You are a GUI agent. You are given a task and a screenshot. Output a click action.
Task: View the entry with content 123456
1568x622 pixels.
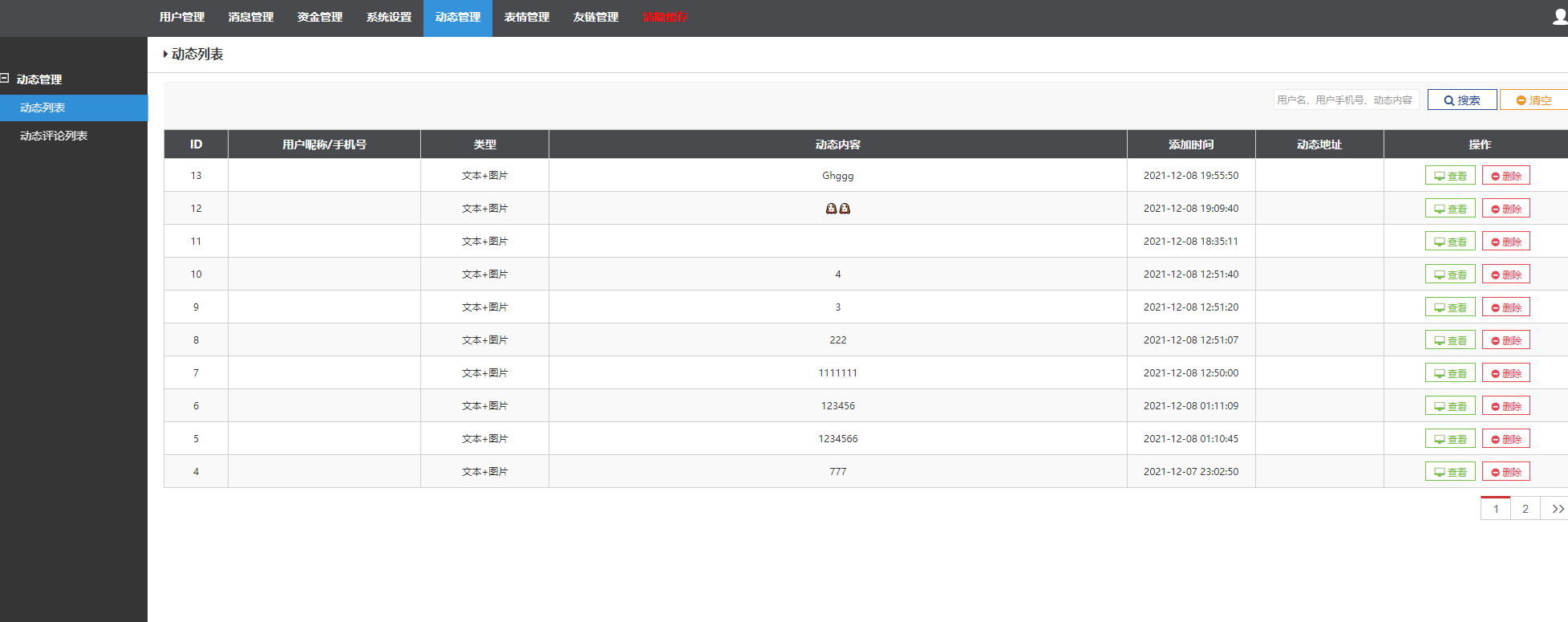(1449, 406)
